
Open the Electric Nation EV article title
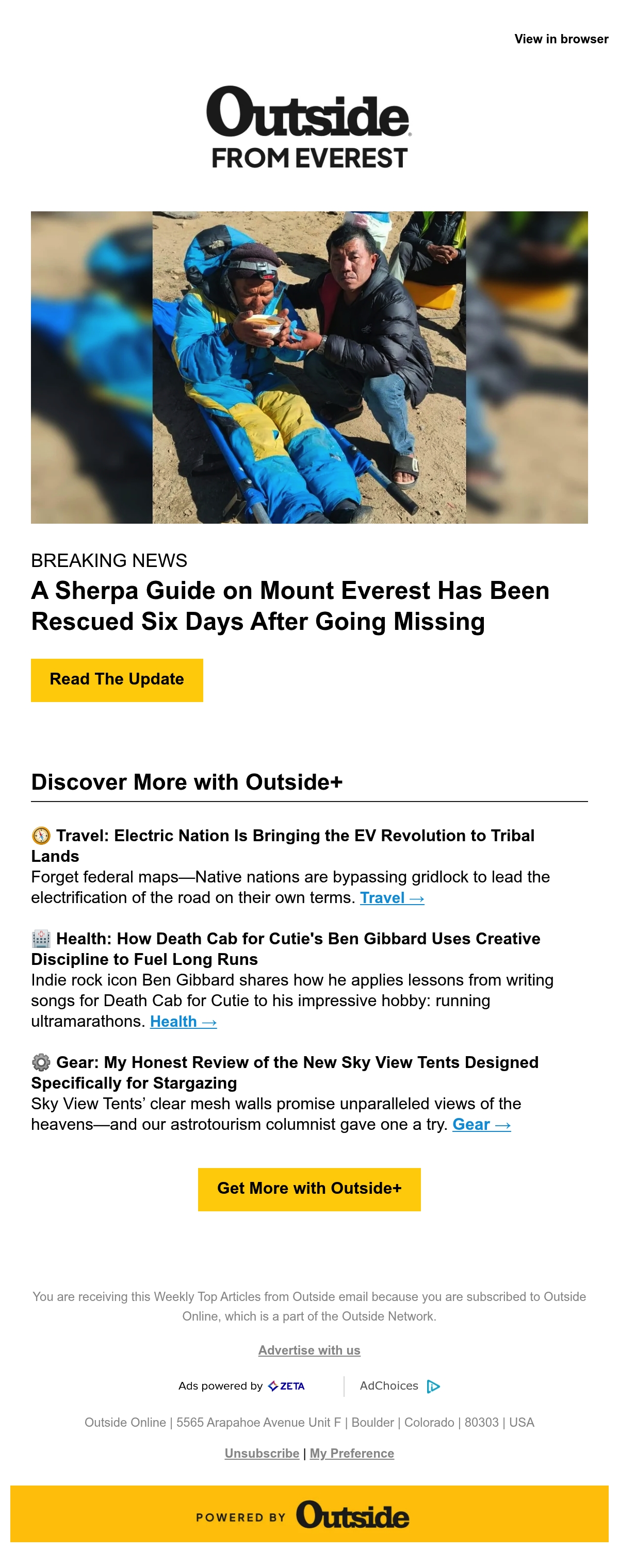(283, 845)
